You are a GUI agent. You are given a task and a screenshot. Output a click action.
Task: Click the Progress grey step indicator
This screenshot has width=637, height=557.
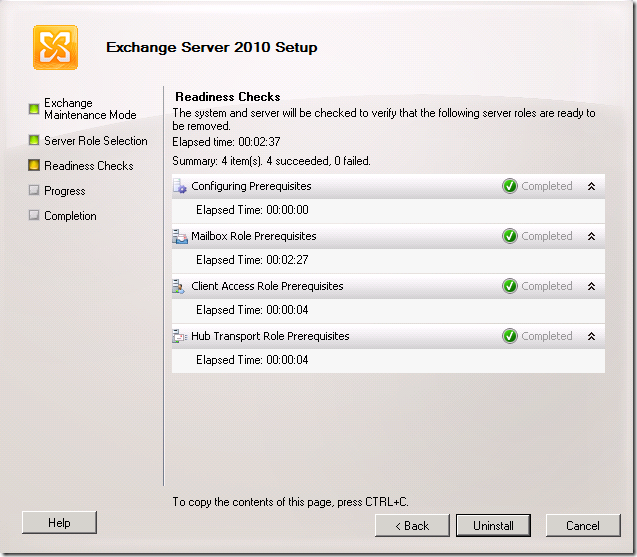pos(34,191)
